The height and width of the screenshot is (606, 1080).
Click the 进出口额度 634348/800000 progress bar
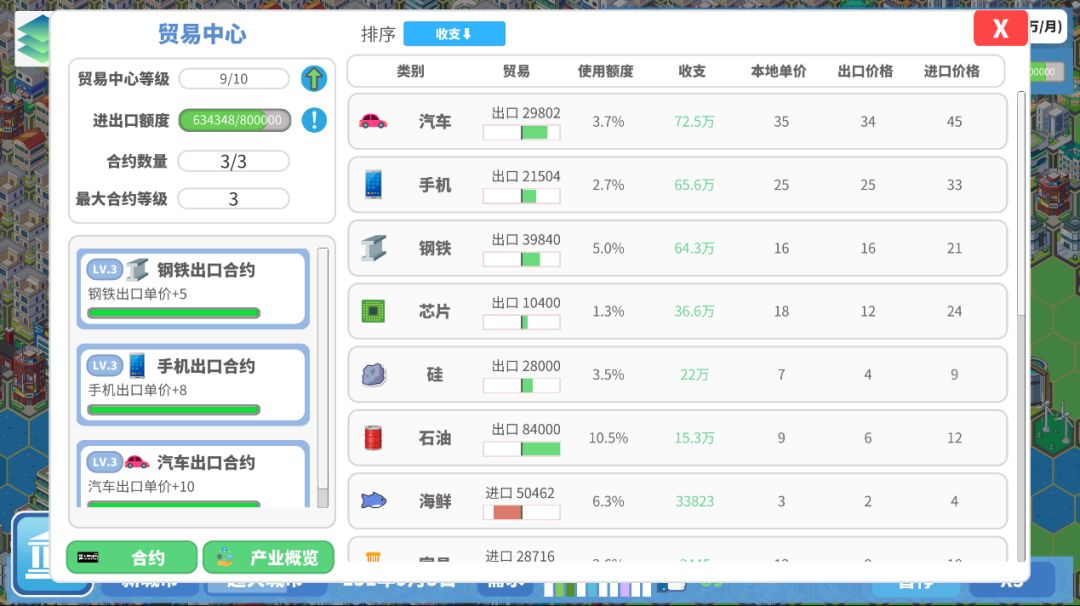[x=235, y=120]
